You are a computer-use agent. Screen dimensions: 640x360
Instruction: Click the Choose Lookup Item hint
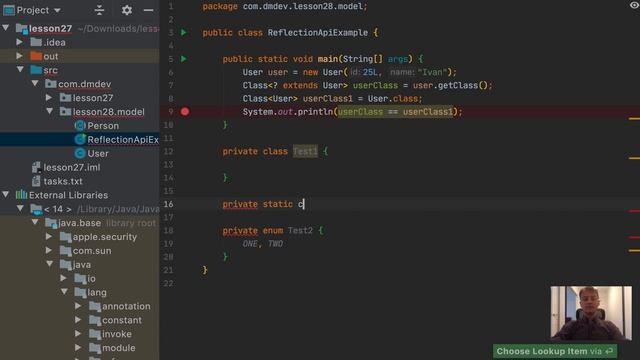555,351
